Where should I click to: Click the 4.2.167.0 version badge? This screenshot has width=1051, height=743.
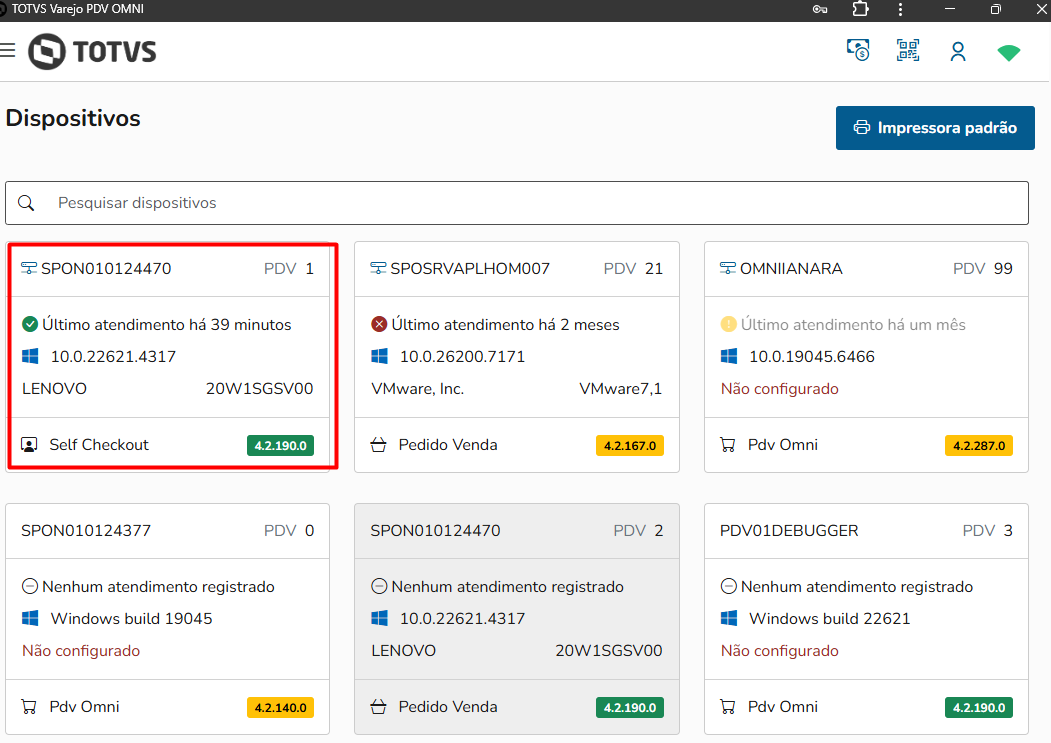(629, 445)
